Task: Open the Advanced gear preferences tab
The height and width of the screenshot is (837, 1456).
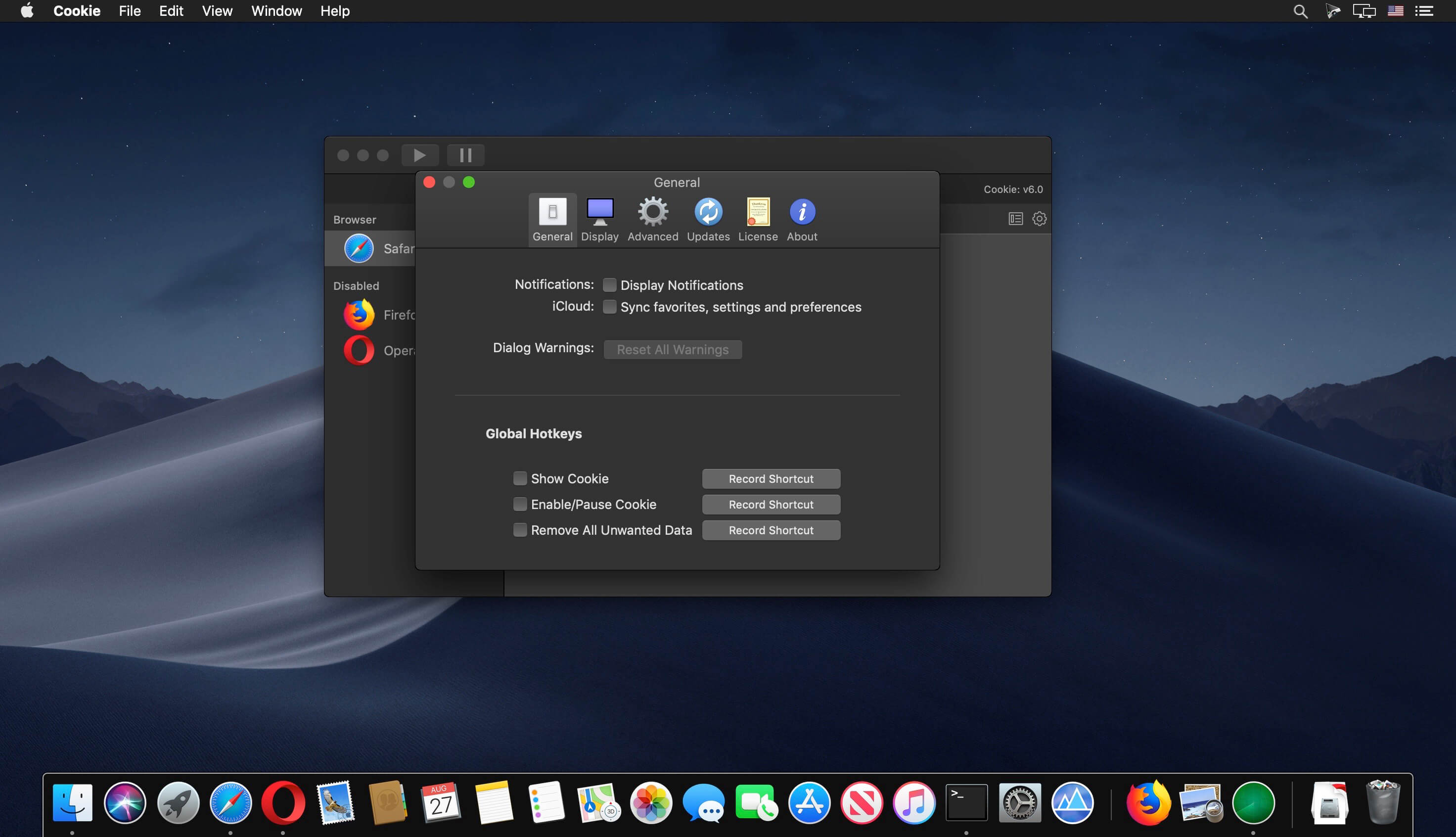Action: click(x=652, y=219)
